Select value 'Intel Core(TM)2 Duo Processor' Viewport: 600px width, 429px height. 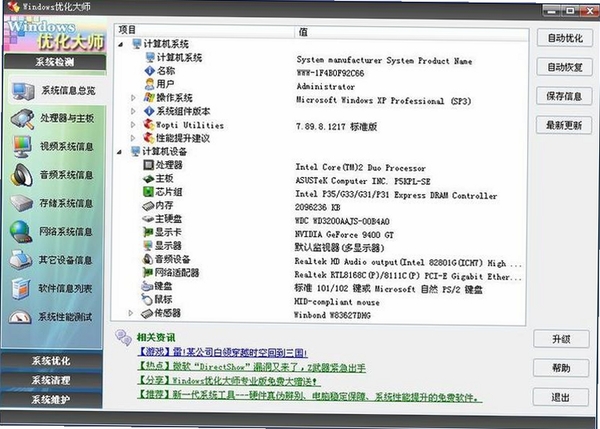(x=360, y=168)
